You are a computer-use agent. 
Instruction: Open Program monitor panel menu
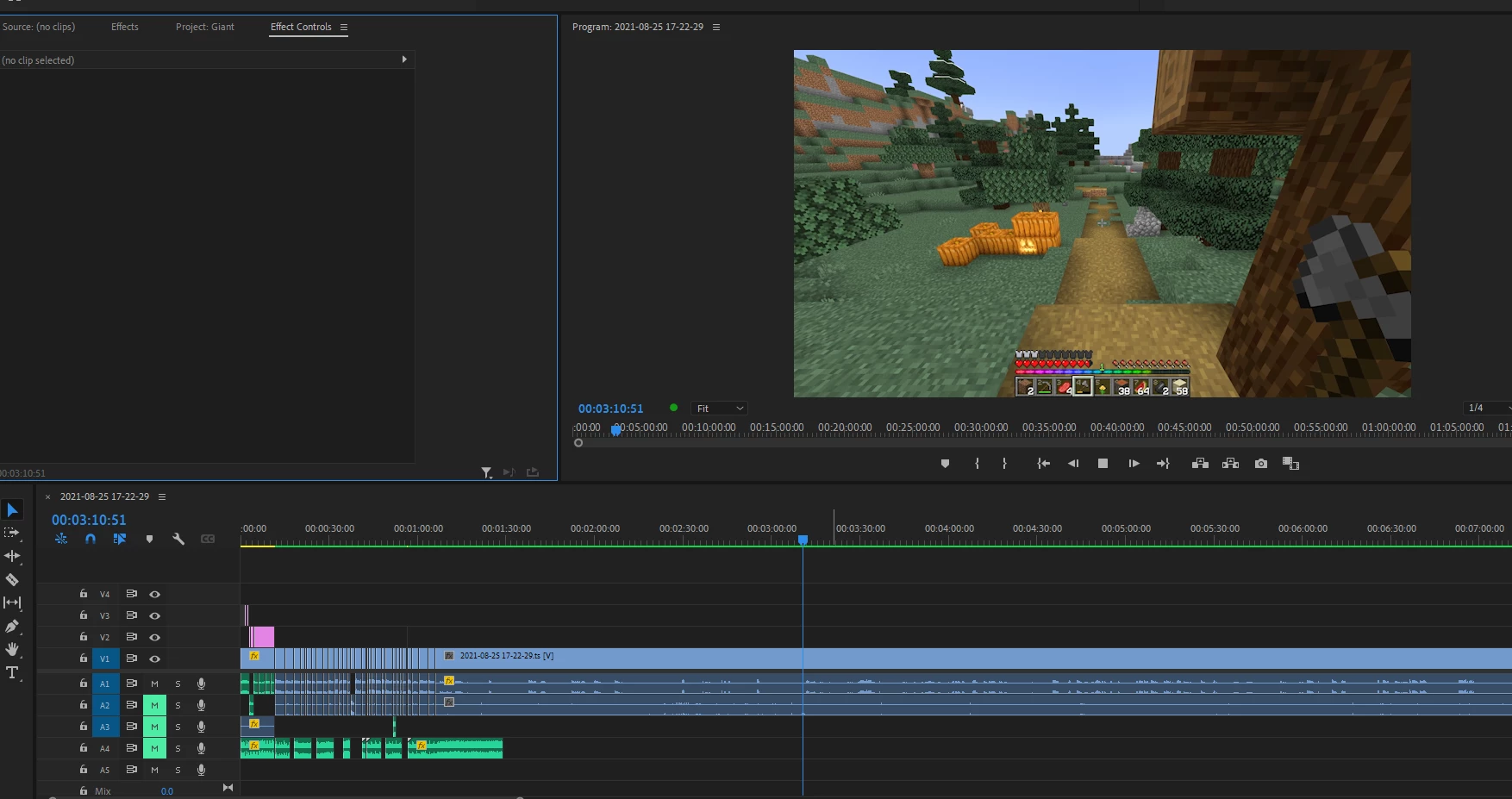[716, 28]
